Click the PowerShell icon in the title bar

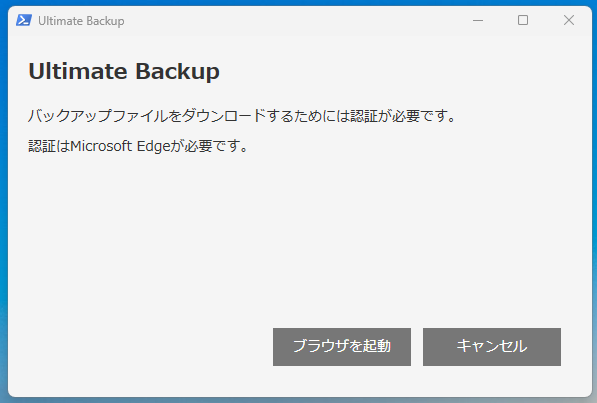pos(24,20)
